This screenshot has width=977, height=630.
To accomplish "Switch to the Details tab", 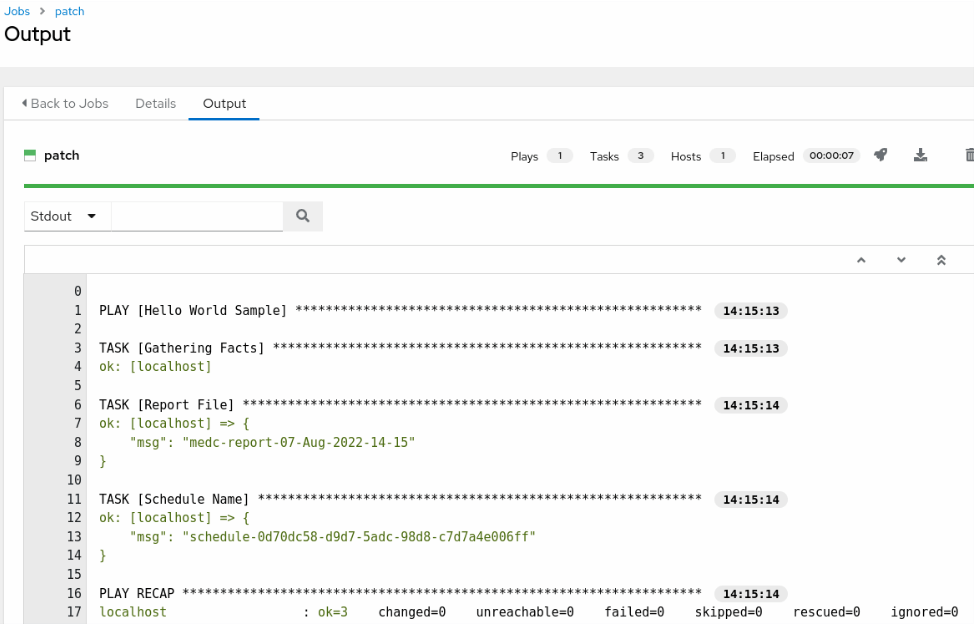I will pos(156,103).
